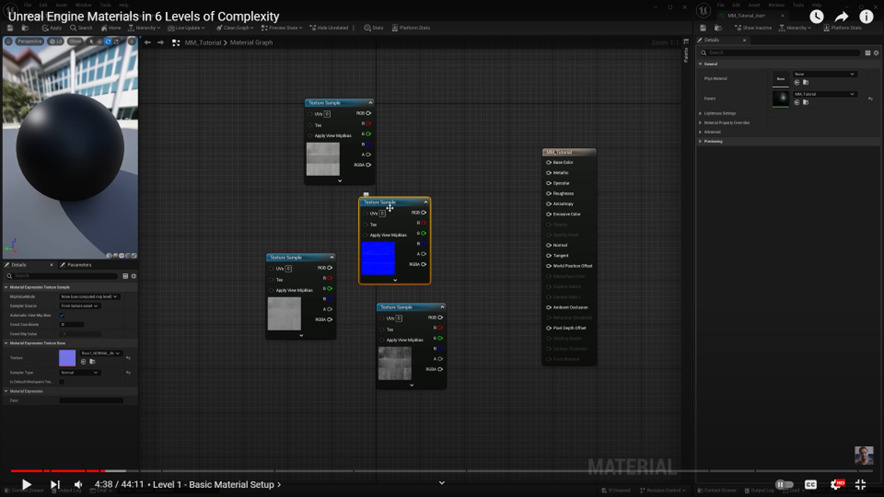The height and width of the screenshot is (497, 884).
Task: Open the Perspective viewport menu
Action: [x=29, y=41]
